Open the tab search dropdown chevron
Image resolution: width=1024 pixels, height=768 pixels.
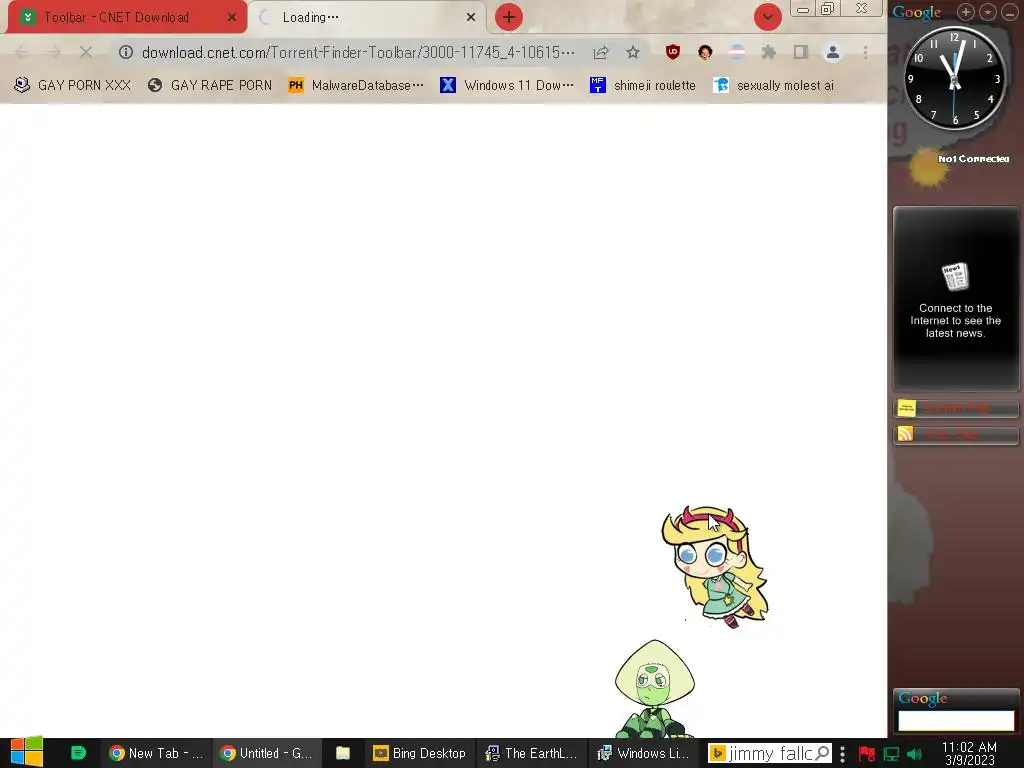point(767,17)
